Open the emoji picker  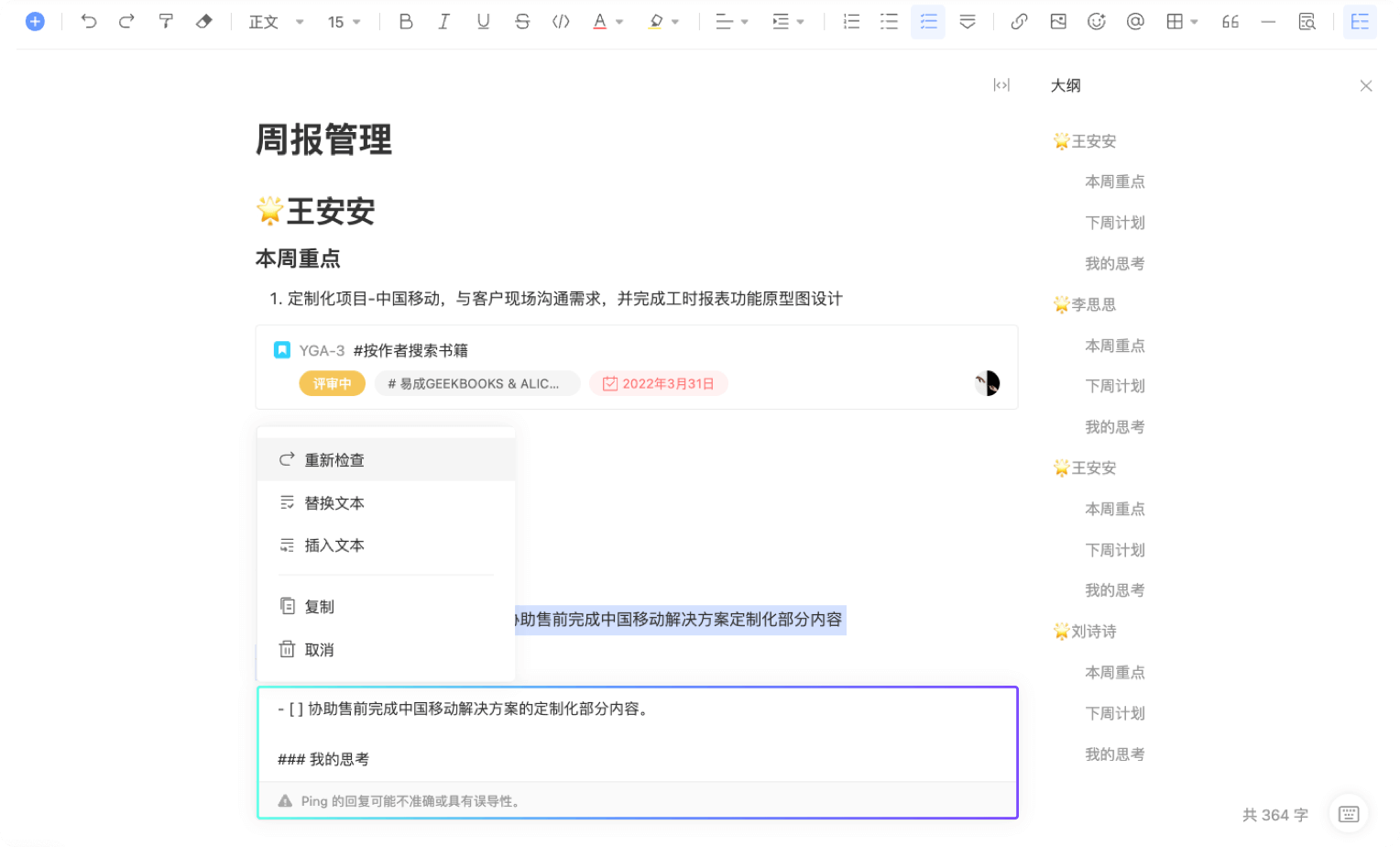click(x=1096, y=21)
